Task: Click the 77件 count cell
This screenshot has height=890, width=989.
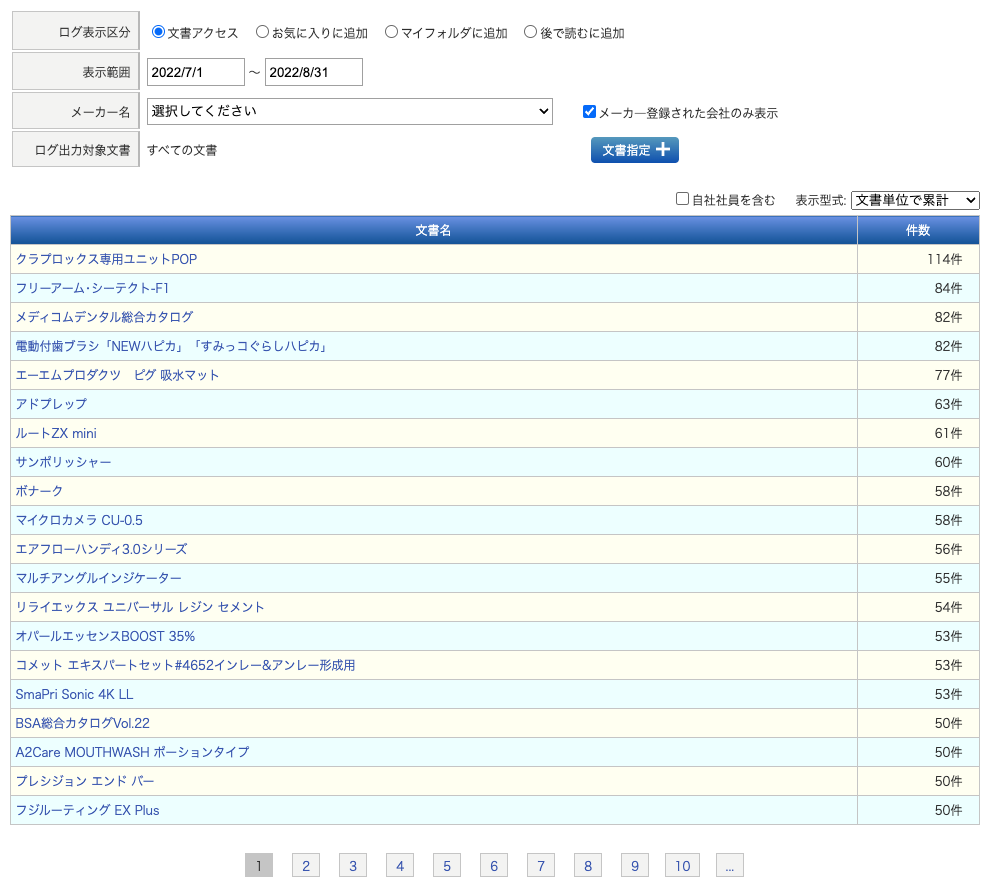Action: [918, 375]
